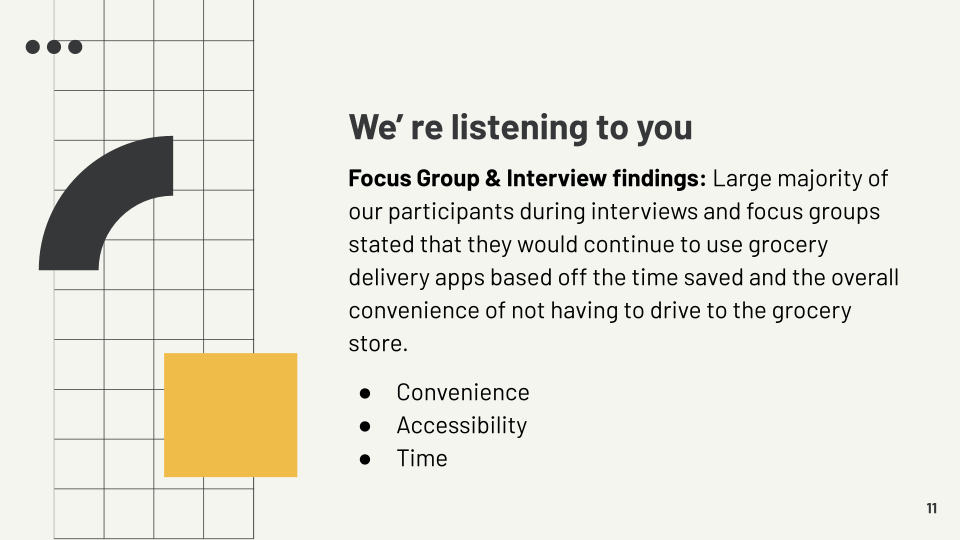This screenshot has height=540, width=960.
Task: Select the yellow square shape
Action: (231, 415)
